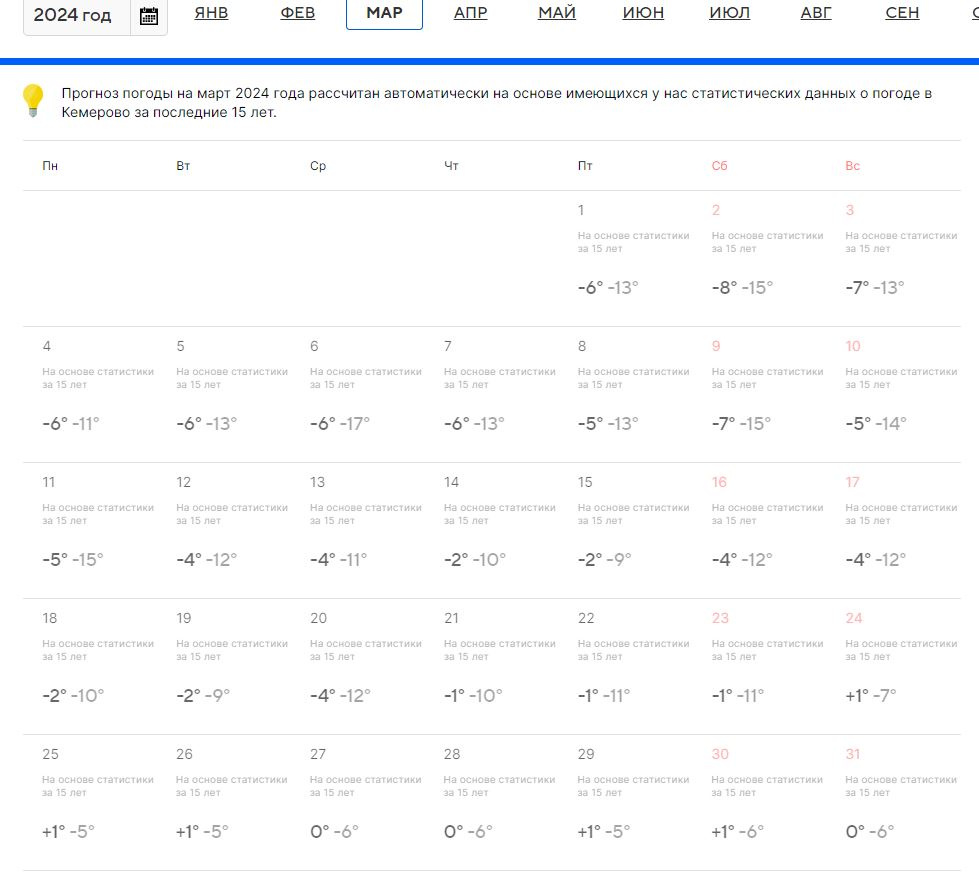The image size is (979, 879).
Task: Select the ИЮЛ month tab
Action: pos(730,13)
